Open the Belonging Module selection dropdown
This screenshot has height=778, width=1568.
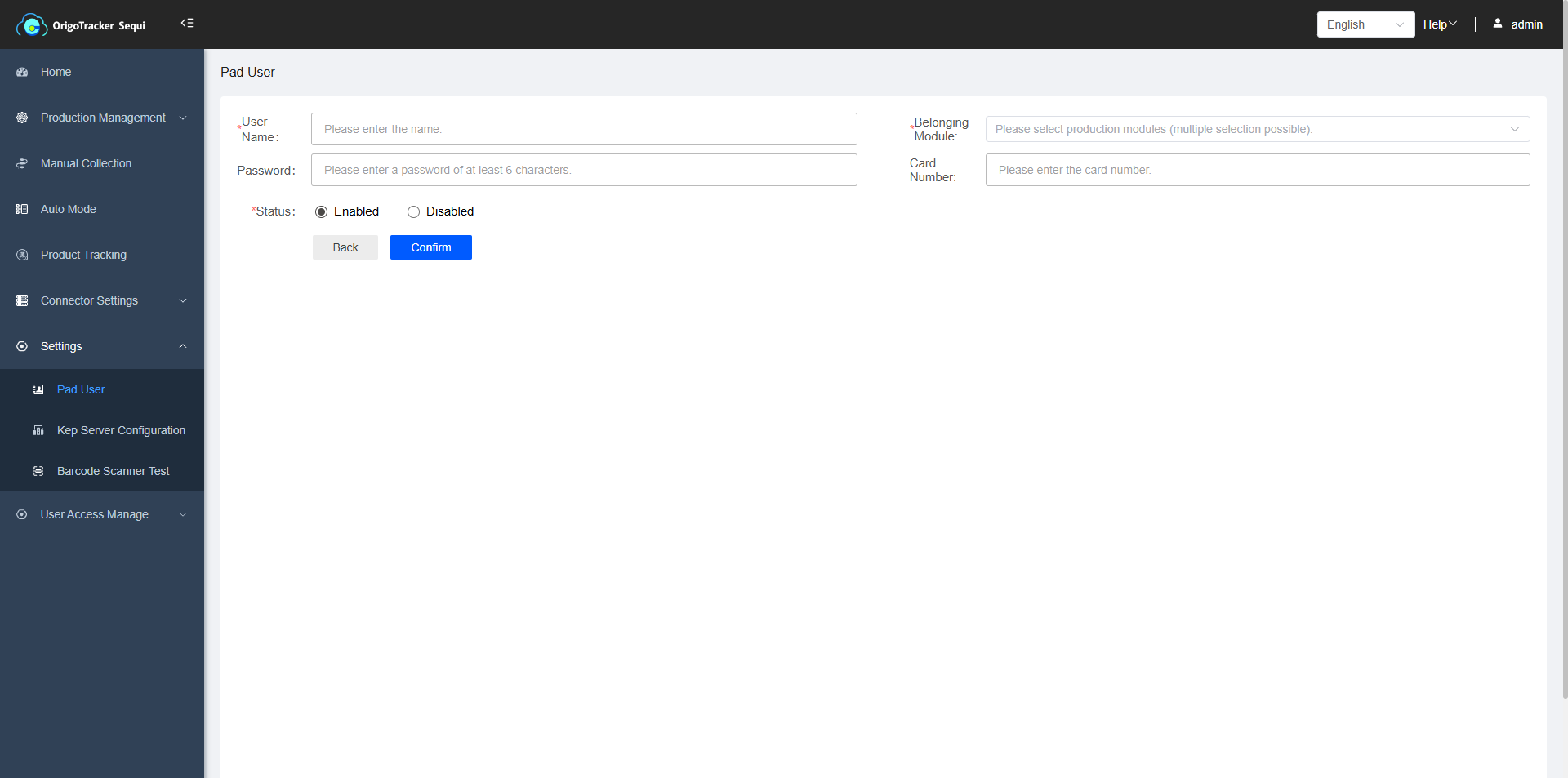[1257, 129]
